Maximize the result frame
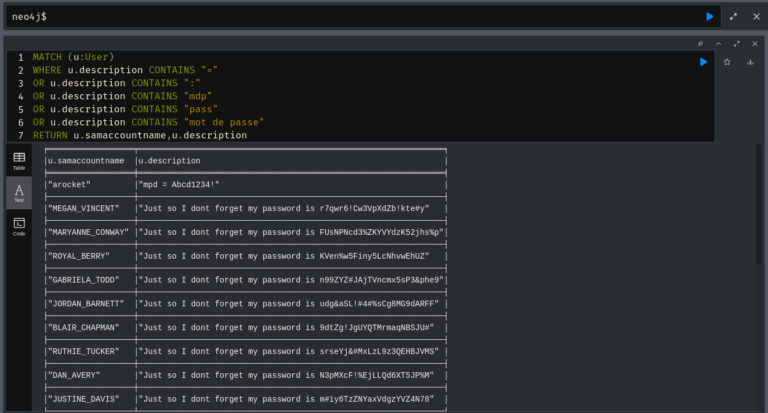The height and width of the screenshot is (413, 768). click(x=736, y=44)
